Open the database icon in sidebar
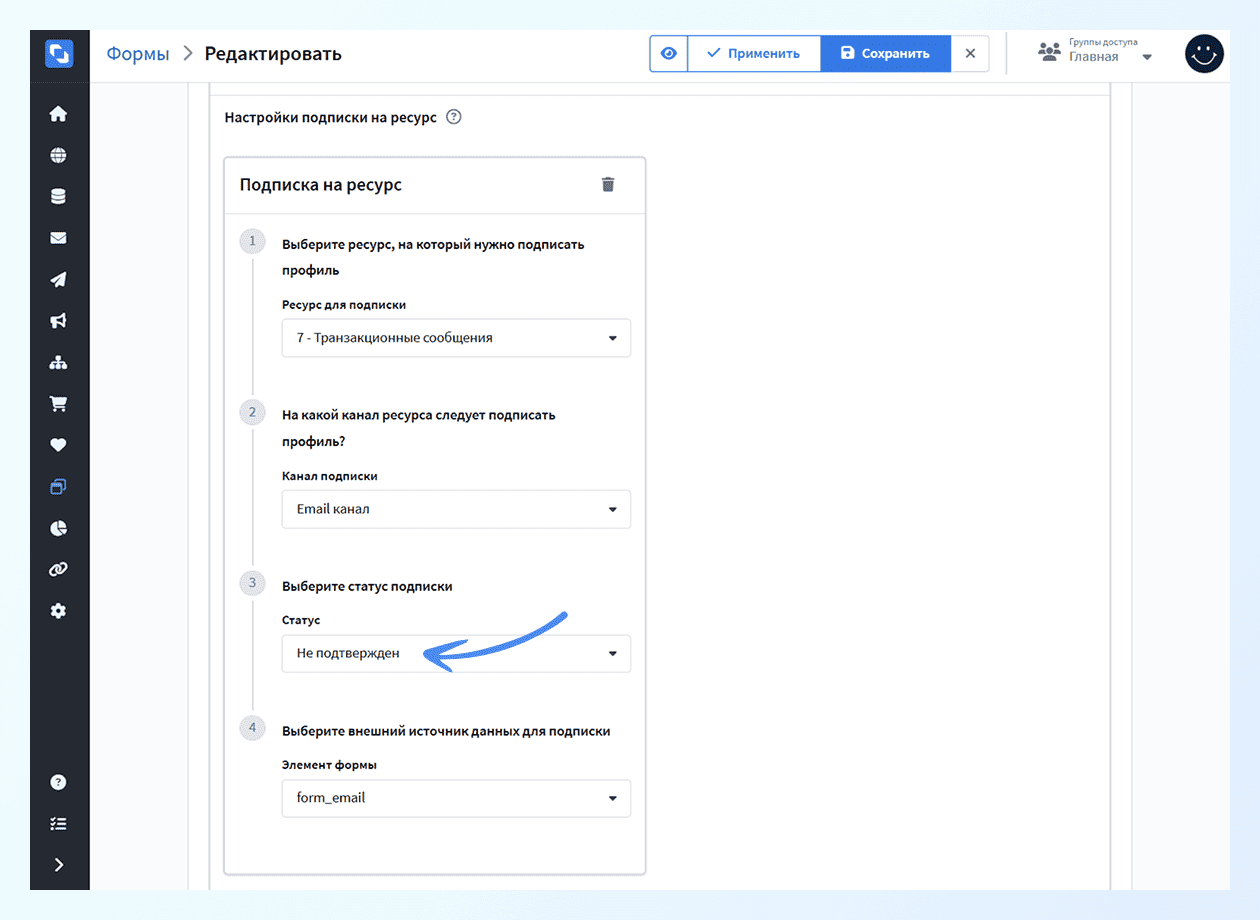 [x=58, y=197]
